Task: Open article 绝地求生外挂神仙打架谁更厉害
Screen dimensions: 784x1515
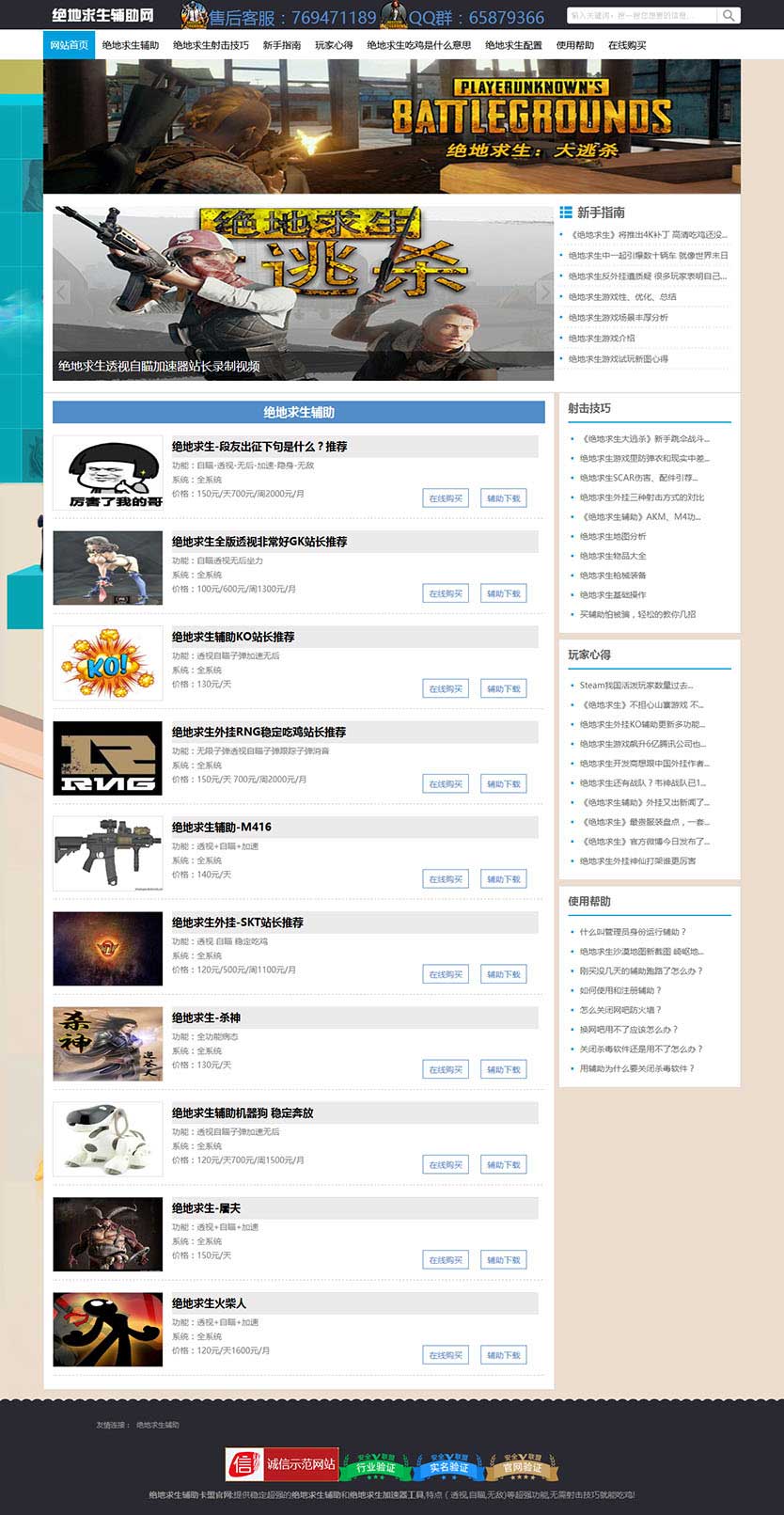Action: pos(637,860)
